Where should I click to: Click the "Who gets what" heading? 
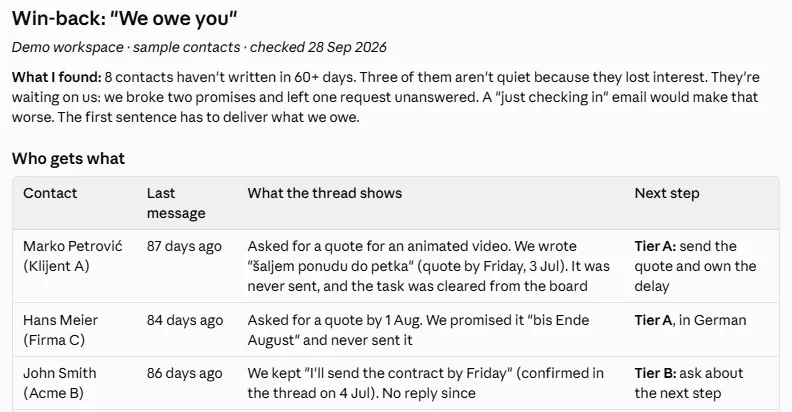[68, 159]
